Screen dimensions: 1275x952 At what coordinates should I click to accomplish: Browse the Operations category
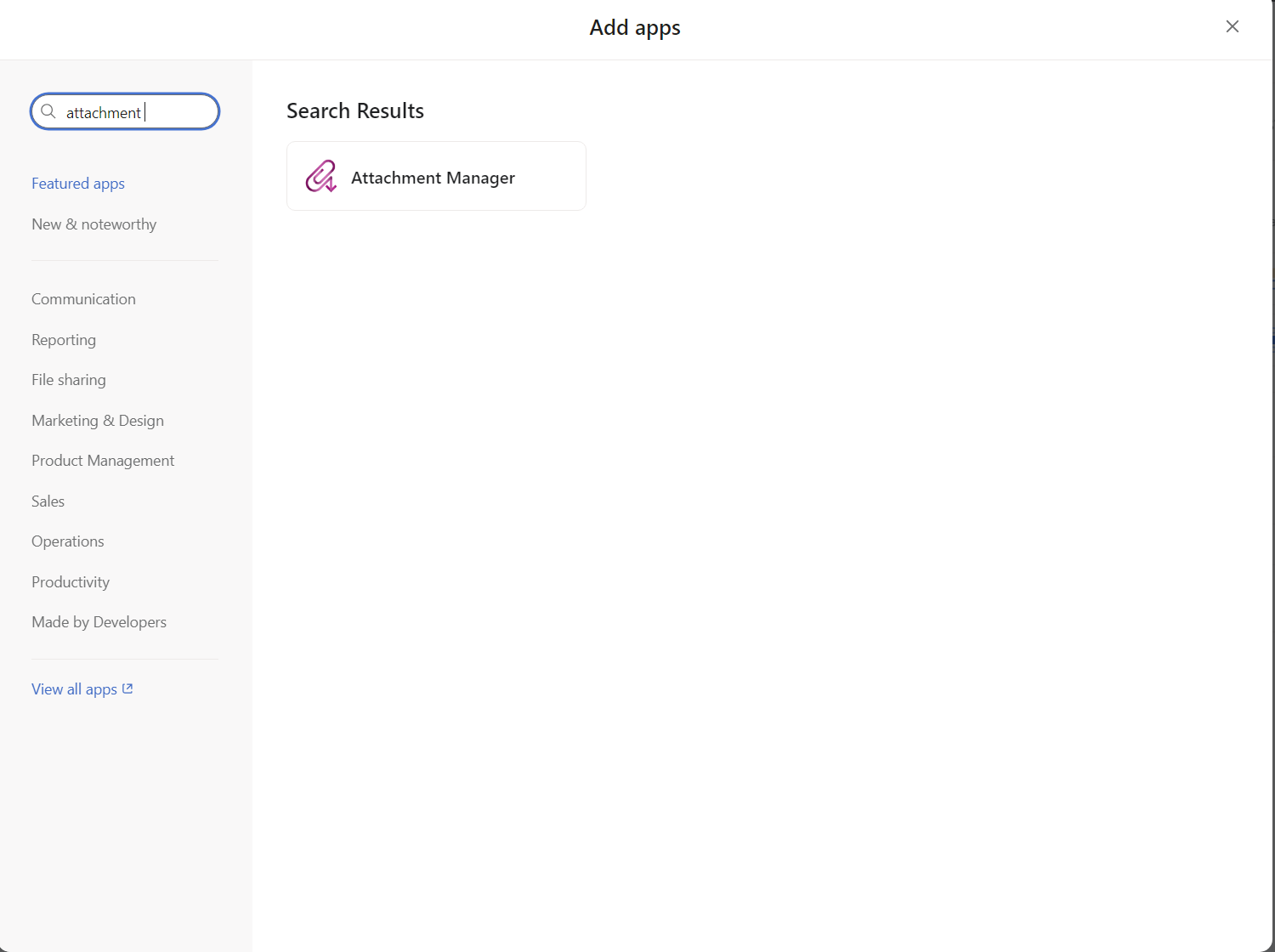[x=67, y=541]
